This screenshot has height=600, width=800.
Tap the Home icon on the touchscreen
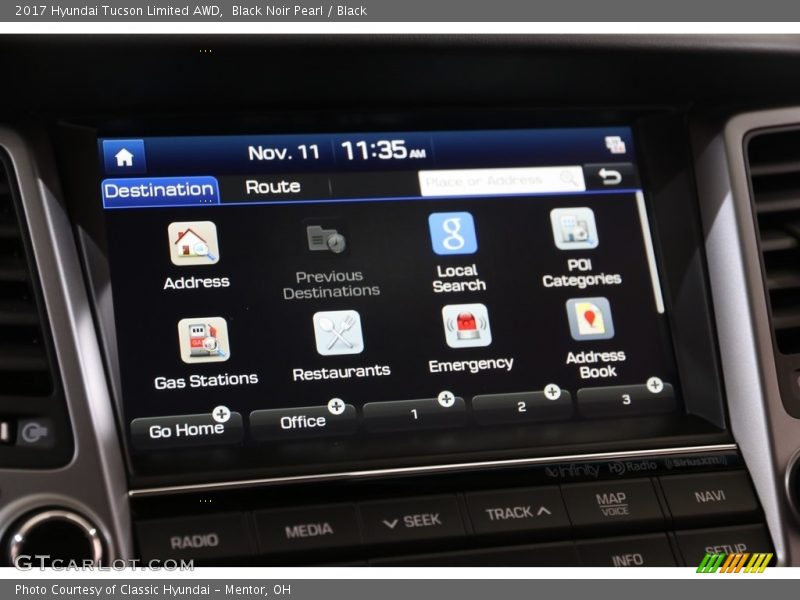[124, 157]
